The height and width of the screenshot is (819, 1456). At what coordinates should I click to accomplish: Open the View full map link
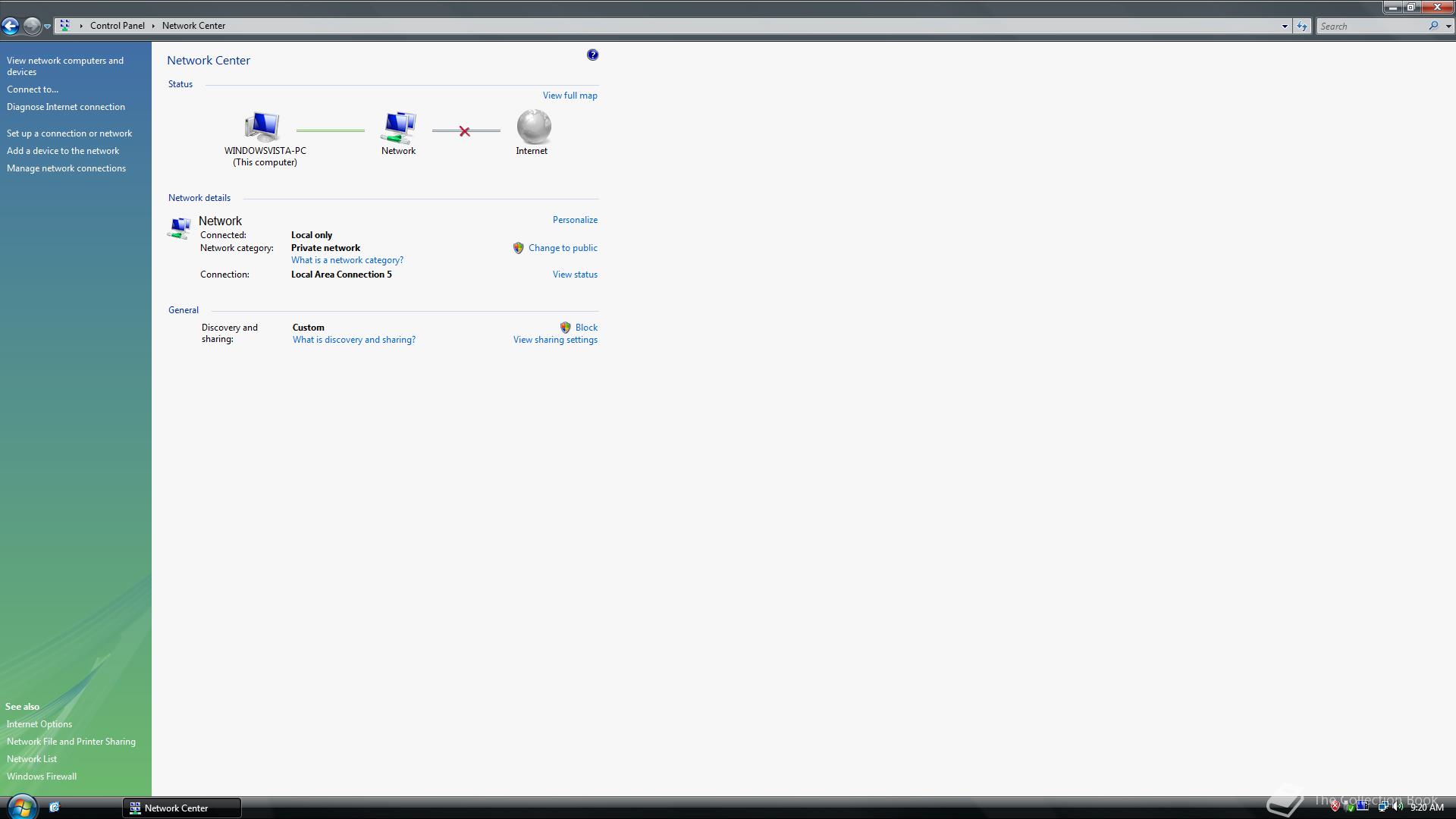click(x=570, y=96)
